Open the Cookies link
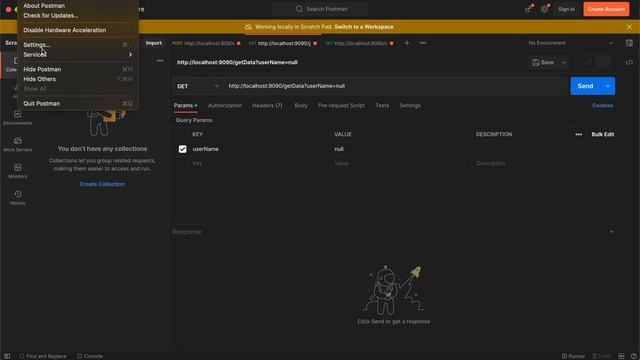Image resolution: width=640 pixels, height=360 pixels. click(x=602, y=105)
